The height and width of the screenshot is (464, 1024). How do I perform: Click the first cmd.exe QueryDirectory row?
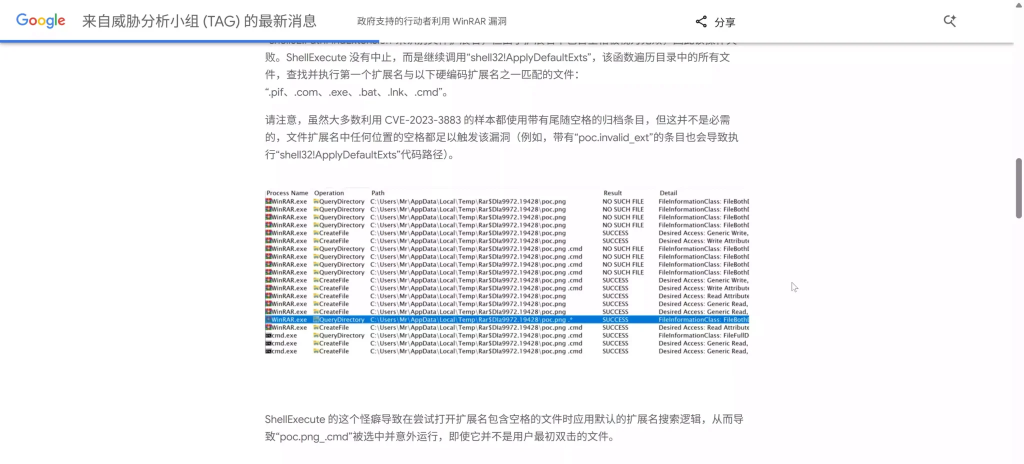tap(507, 335)
